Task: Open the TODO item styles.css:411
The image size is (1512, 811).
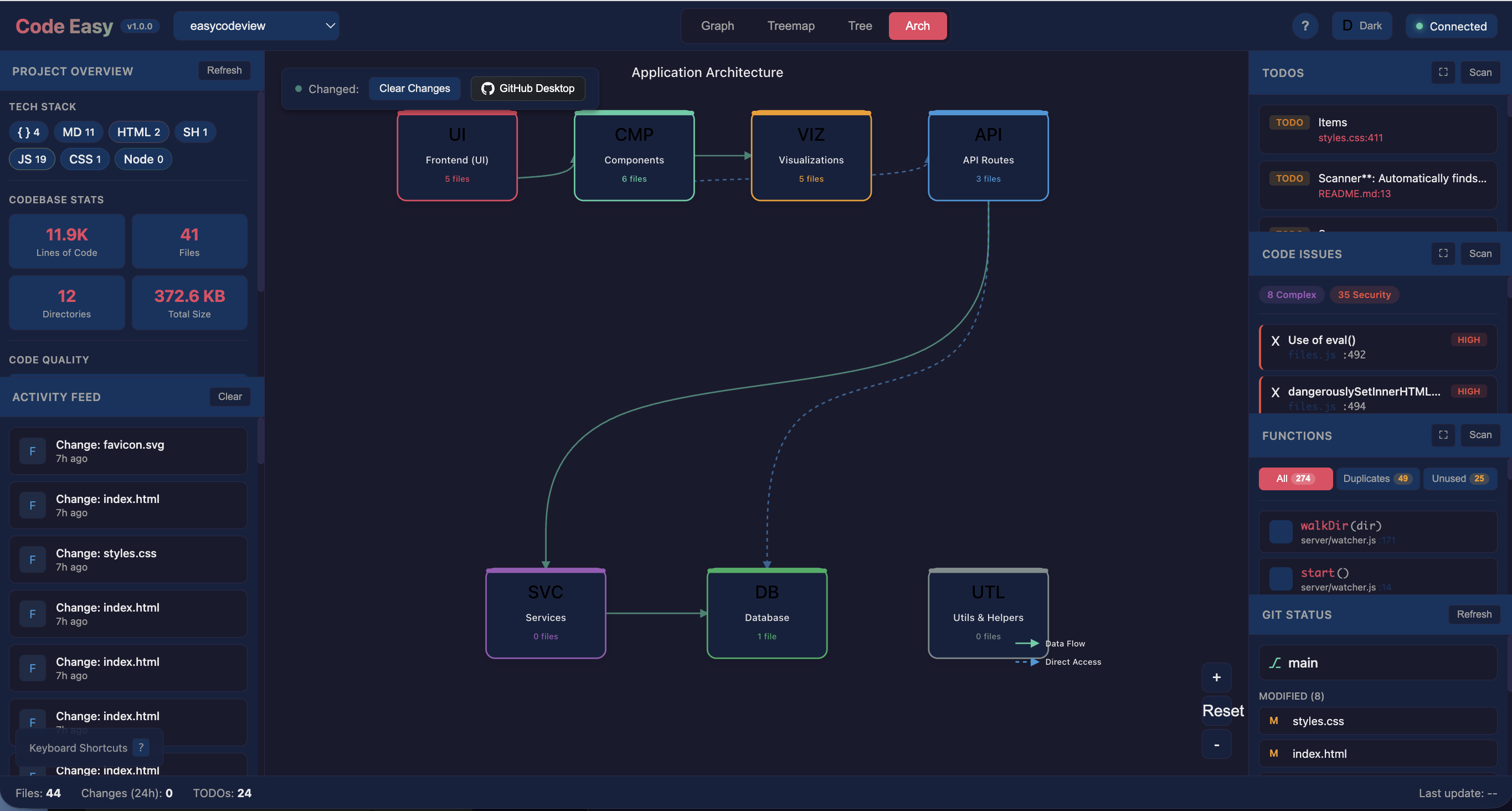Action: 1377,129
